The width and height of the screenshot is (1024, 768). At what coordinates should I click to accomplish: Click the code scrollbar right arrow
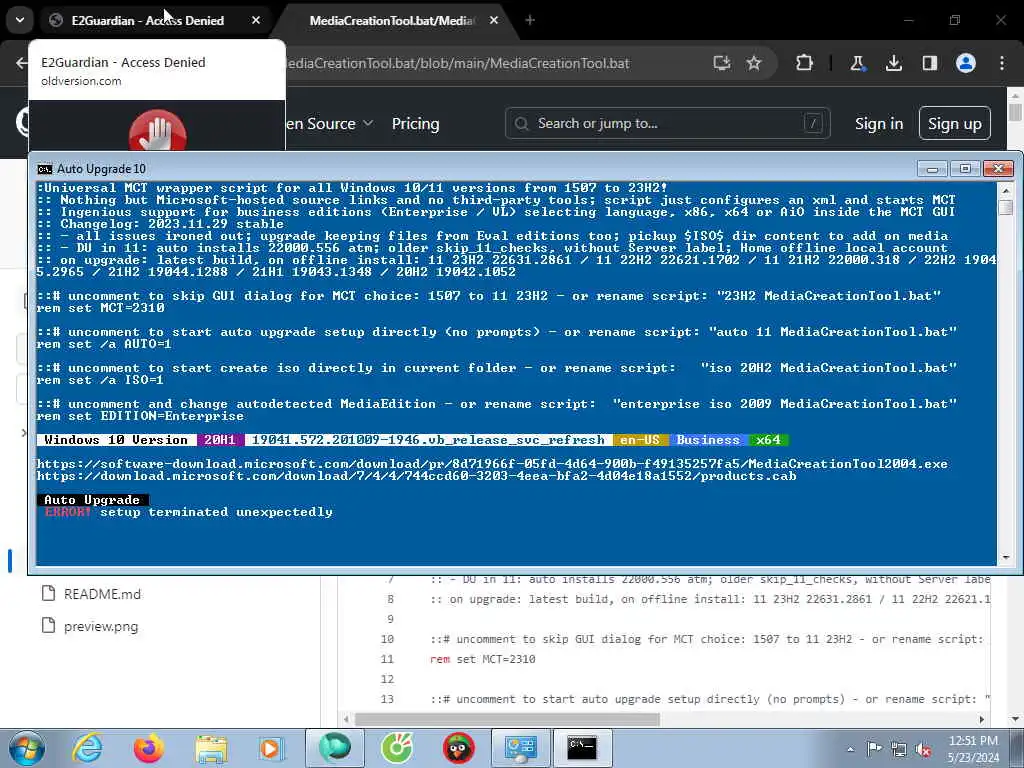982,720
